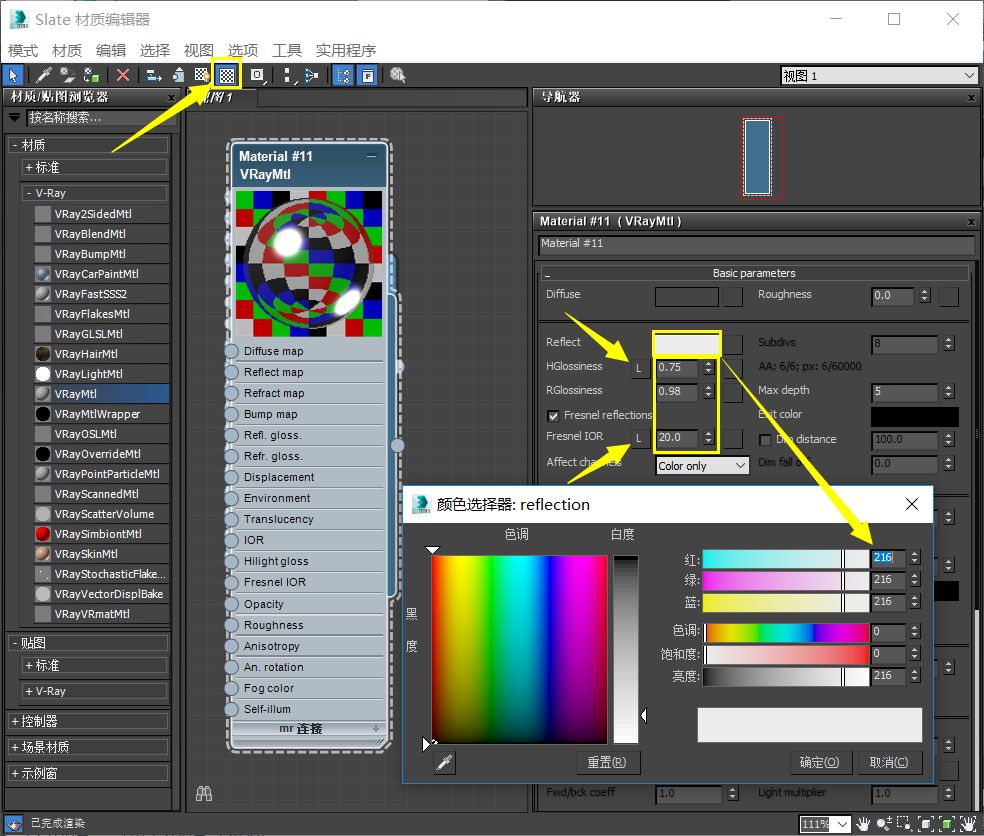Click the red X delete selected icon
Image resolution: width=984 pixels, height=836 pixels.
pos(123,76)
